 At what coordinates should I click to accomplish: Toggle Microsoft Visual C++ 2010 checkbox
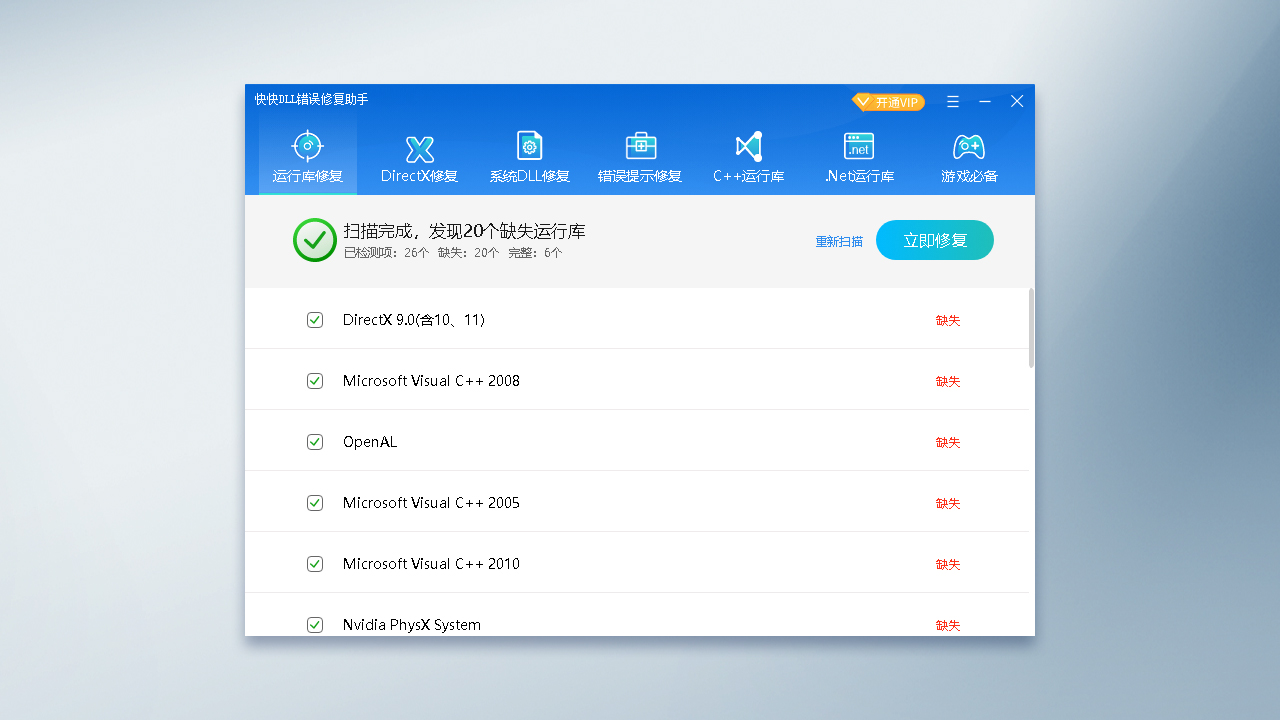point(315,563)
